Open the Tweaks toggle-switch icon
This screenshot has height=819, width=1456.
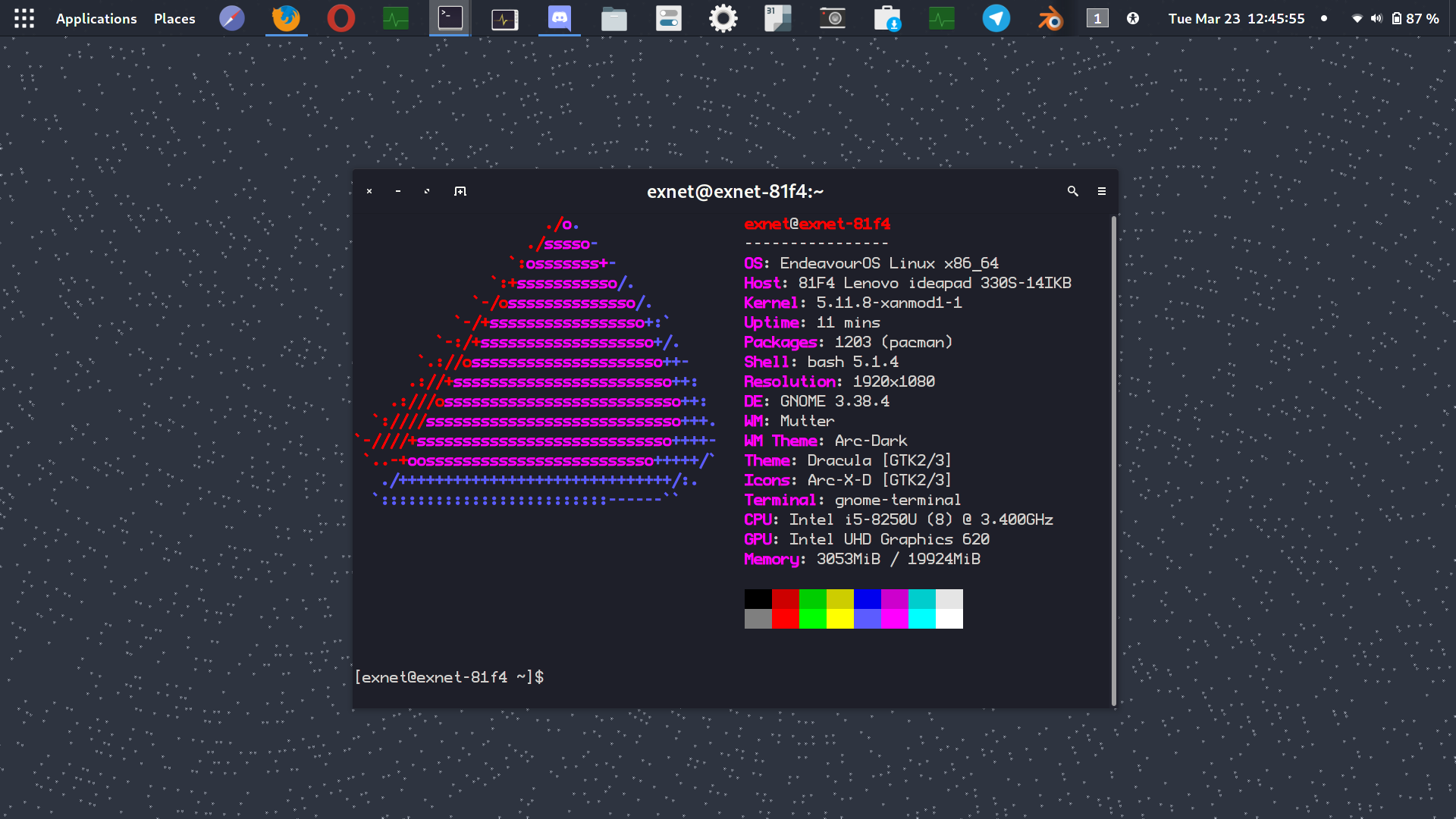[x=669, y=18]
